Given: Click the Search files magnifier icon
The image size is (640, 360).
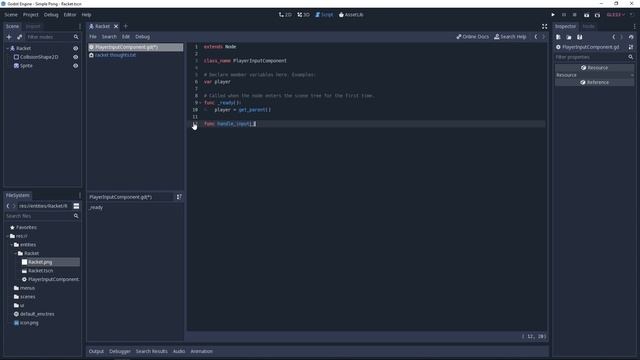Looking at the screenshot, I should click(76, 216).
